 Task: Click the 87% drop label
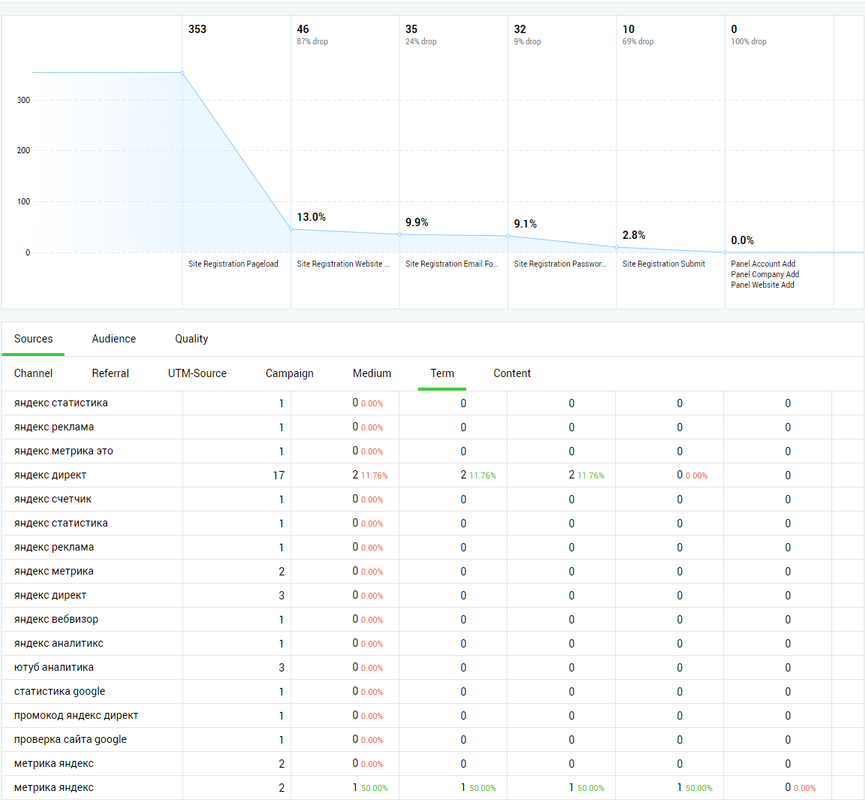pos(312,41)
